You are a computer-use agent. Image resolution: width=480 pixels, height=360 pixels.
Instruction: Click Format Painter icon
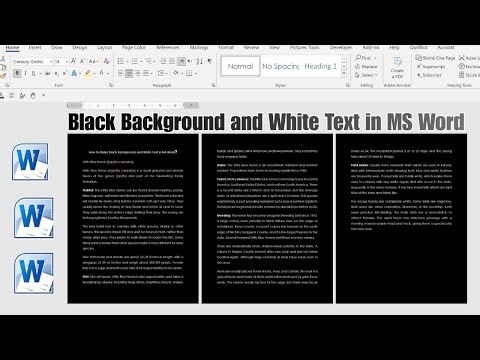click(3, 76)
